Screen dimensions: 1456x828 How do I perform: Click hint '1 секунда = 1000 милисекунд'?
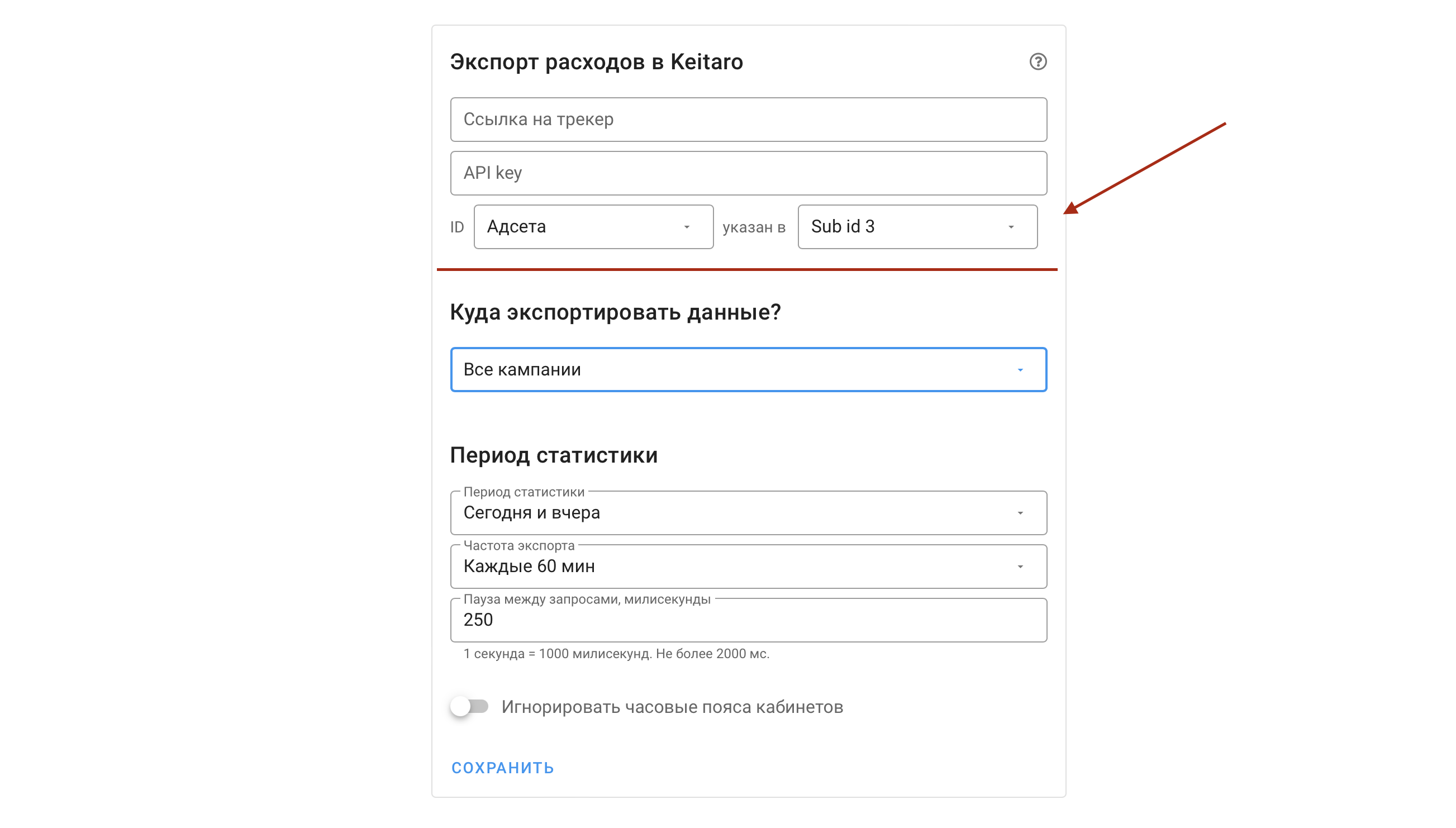click(556, 654)
